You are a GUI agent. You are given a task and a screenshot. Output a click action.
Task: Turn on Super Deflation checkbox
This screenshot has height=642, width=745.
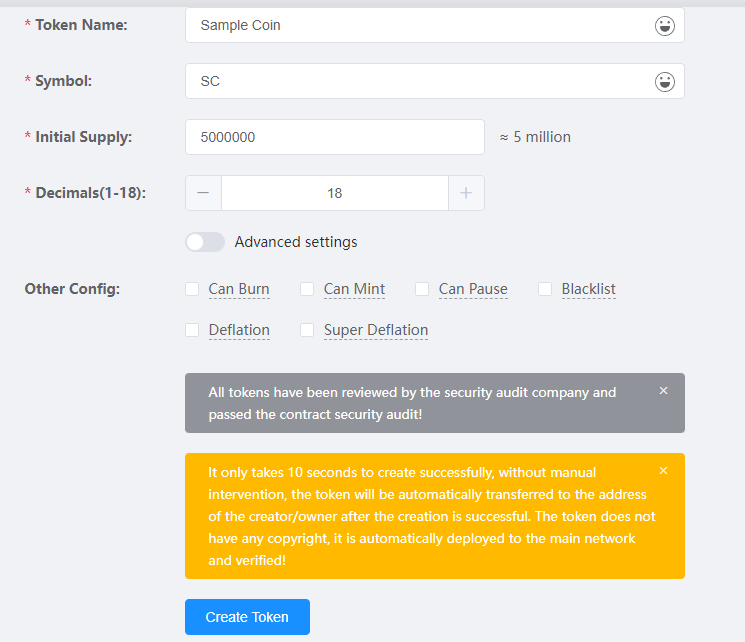[307, 330]
